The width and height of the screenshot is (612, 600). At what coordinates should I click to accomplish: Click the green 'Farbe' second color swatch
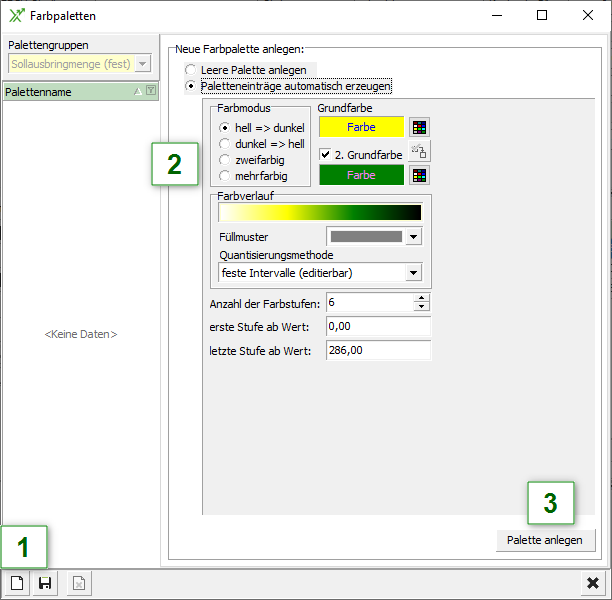tap(361, 175)
